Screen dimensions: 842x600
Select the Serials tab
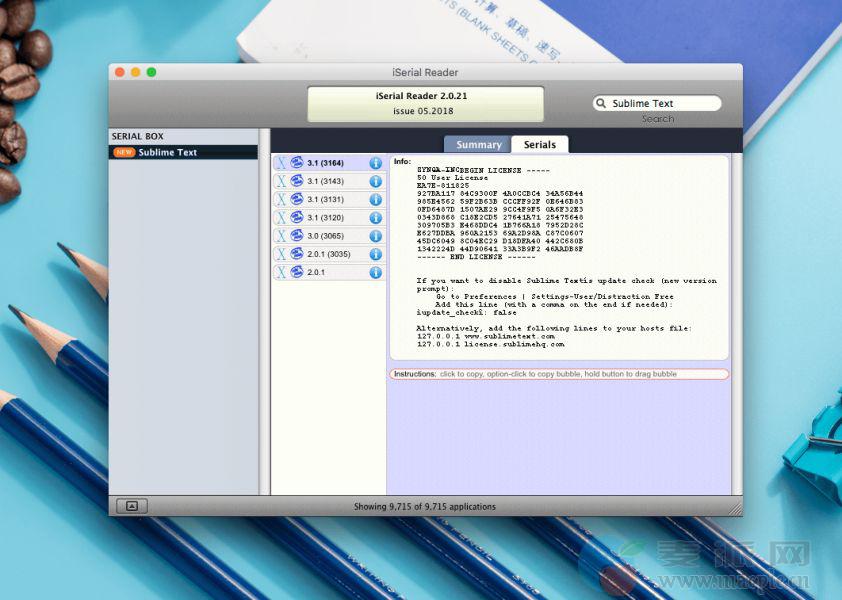click(x=540, y=145)
